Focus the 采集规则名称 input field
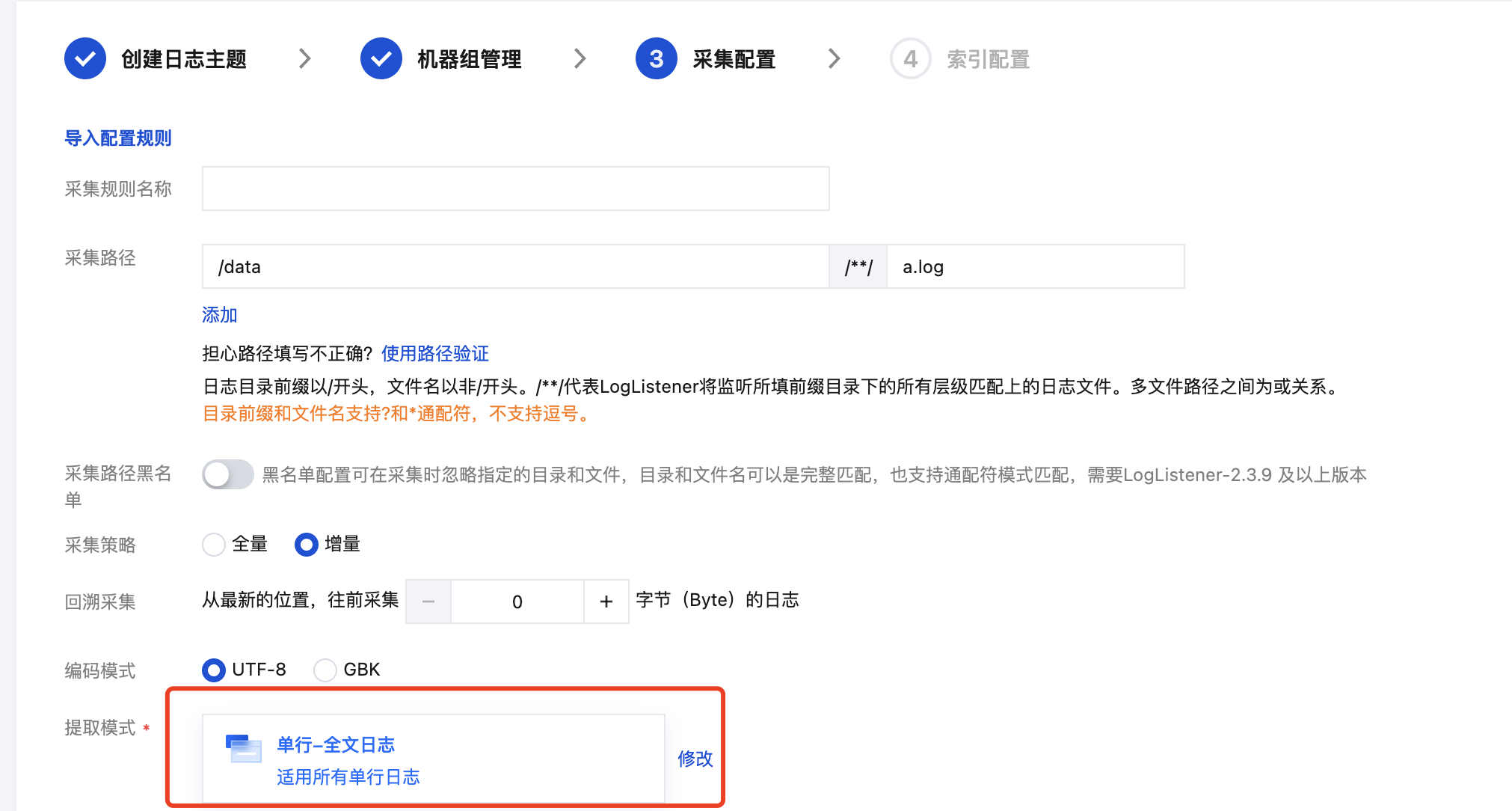This screenshot has width=1512, height=811. click(515, 189)
